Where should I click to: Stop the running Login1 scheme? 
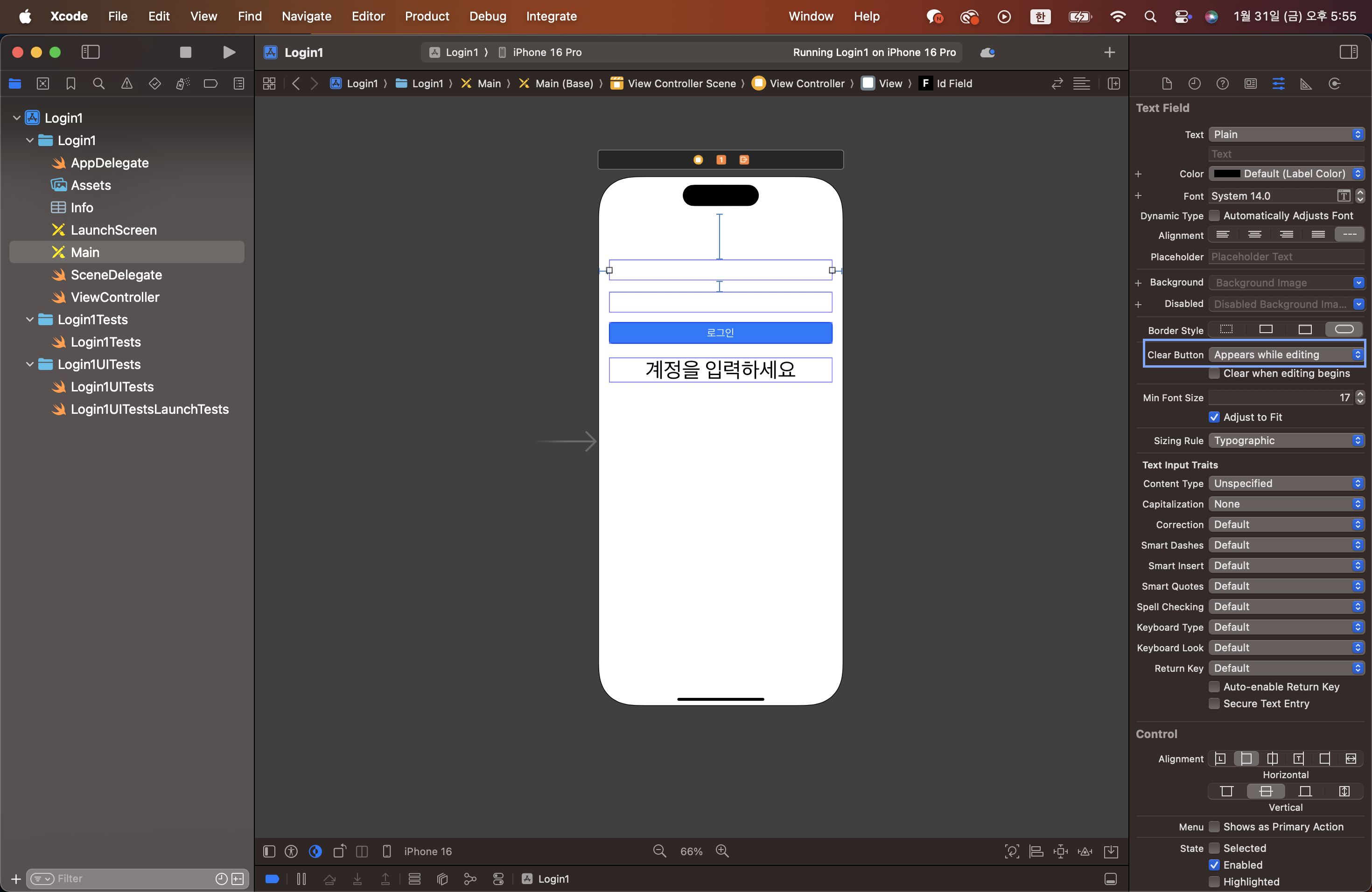pyautogui.click(x=186, y=52)
